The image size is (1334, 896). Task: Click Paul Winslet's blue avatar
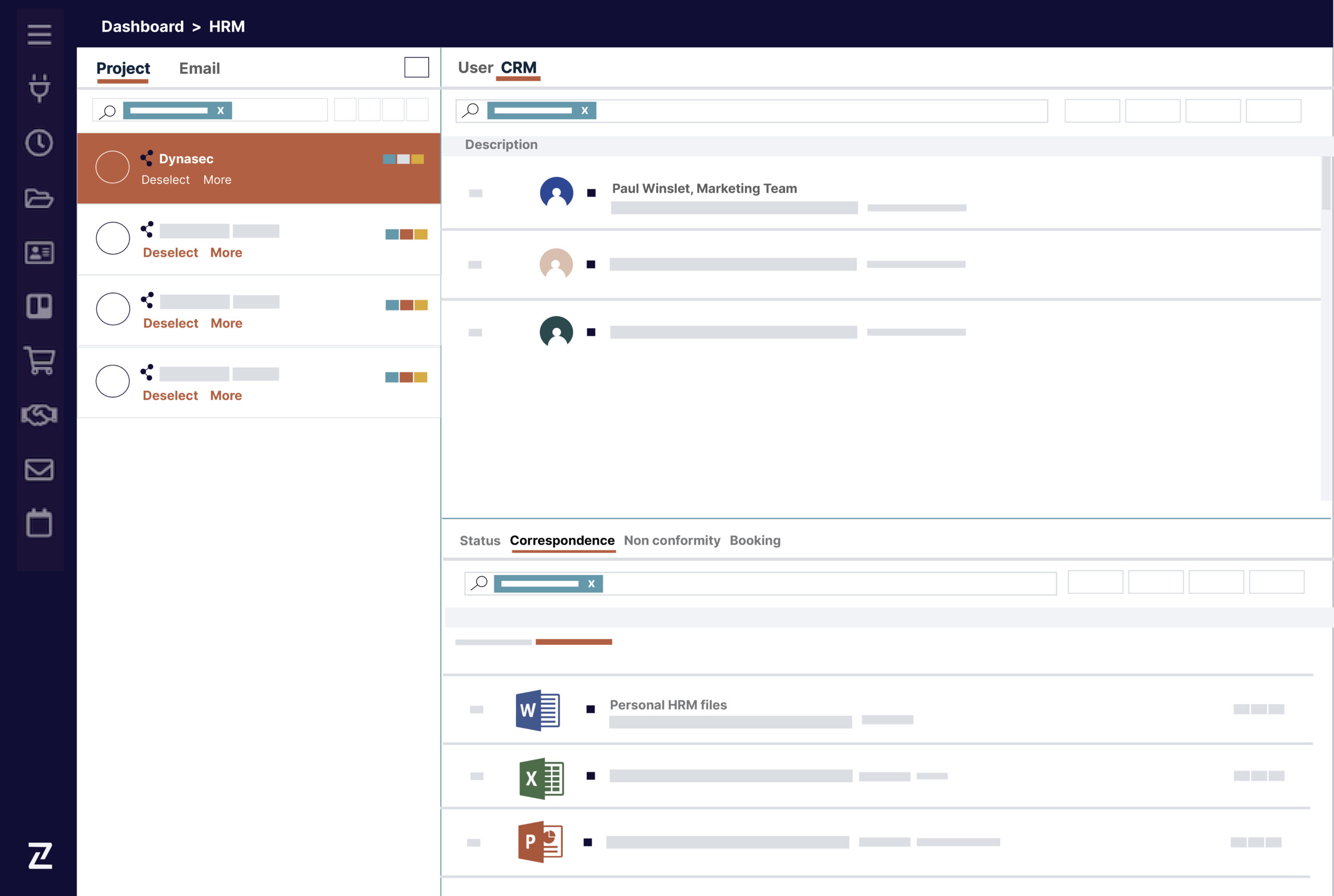pos(557,193)
